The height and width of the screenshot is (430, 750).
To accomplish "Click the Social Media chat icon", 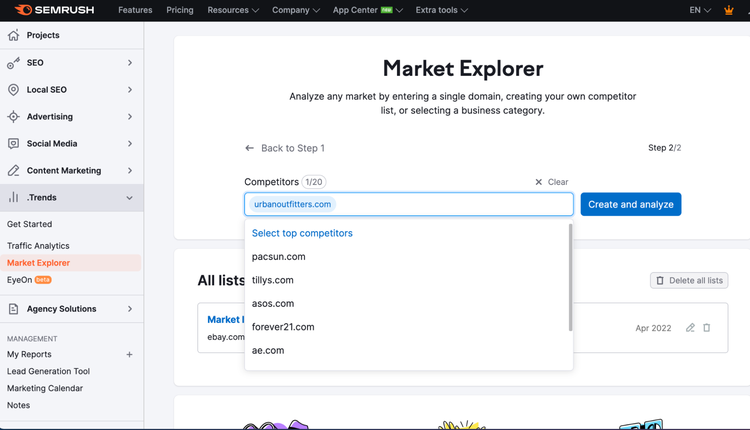I will coord(13,143).
